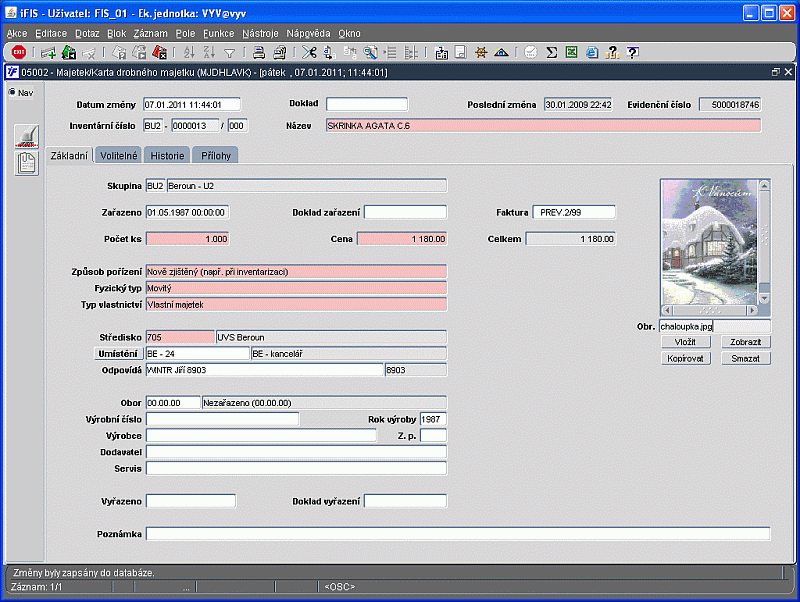Switch to the Historie tab
The width and height of the screenshot is (800, 602).
point(167,155)
